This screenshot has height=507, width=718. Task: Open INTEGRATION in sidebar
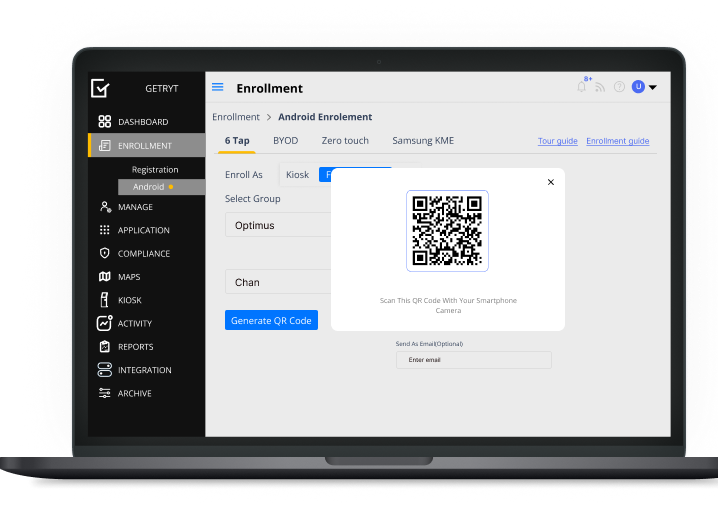145,370
